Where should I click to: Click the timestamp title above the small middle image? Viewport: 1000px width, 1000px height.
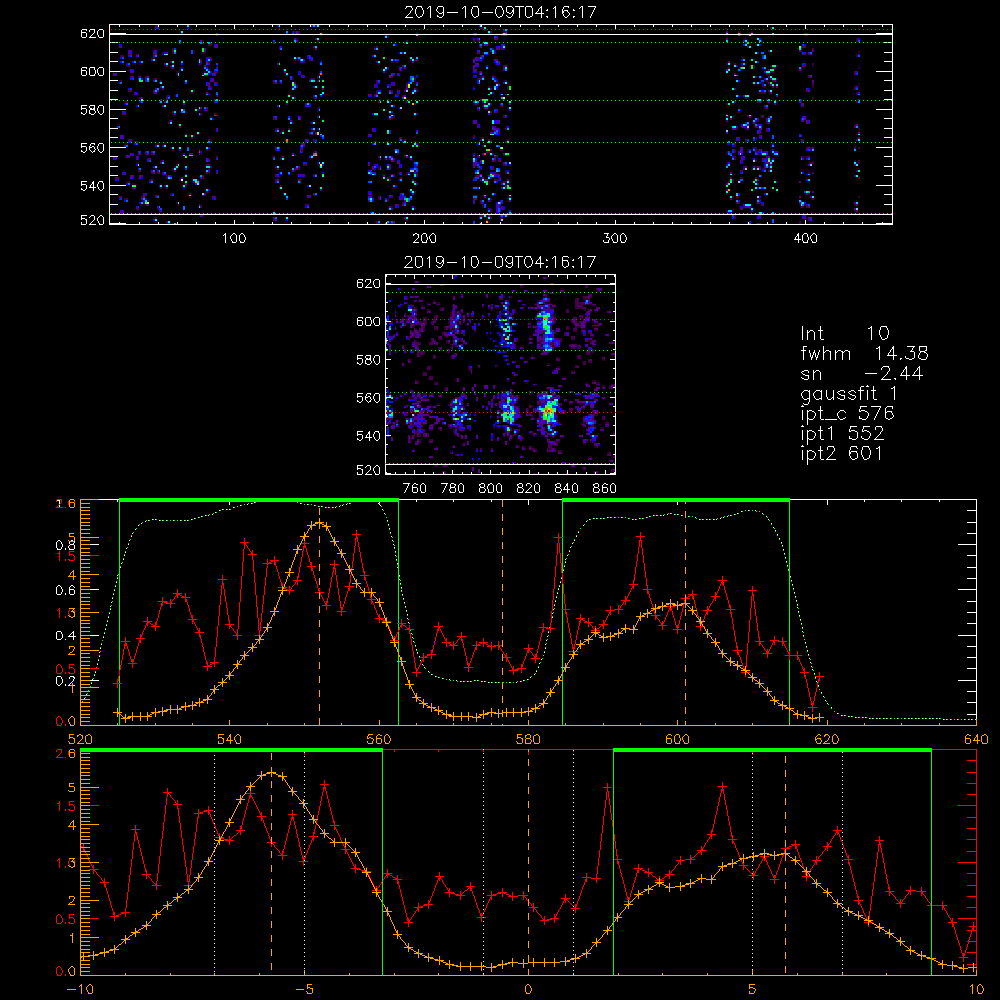pos(500,261)
